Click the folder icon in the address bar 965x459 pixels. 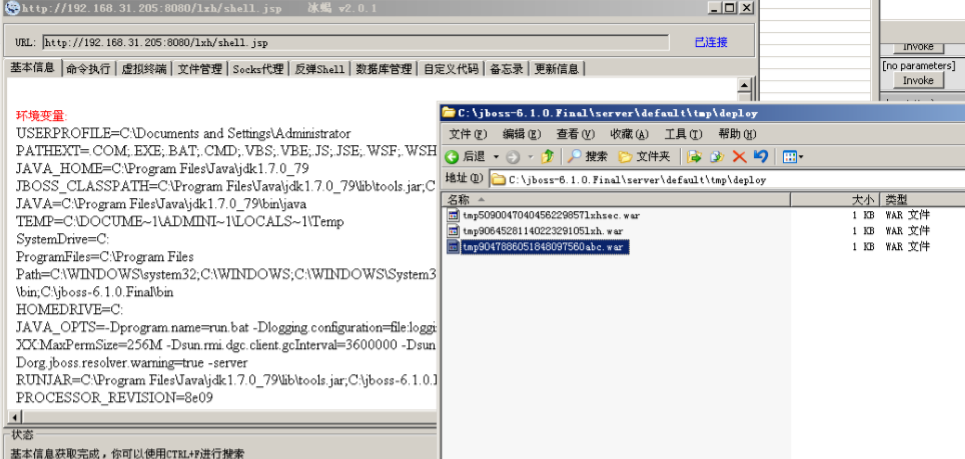[498, 180]
